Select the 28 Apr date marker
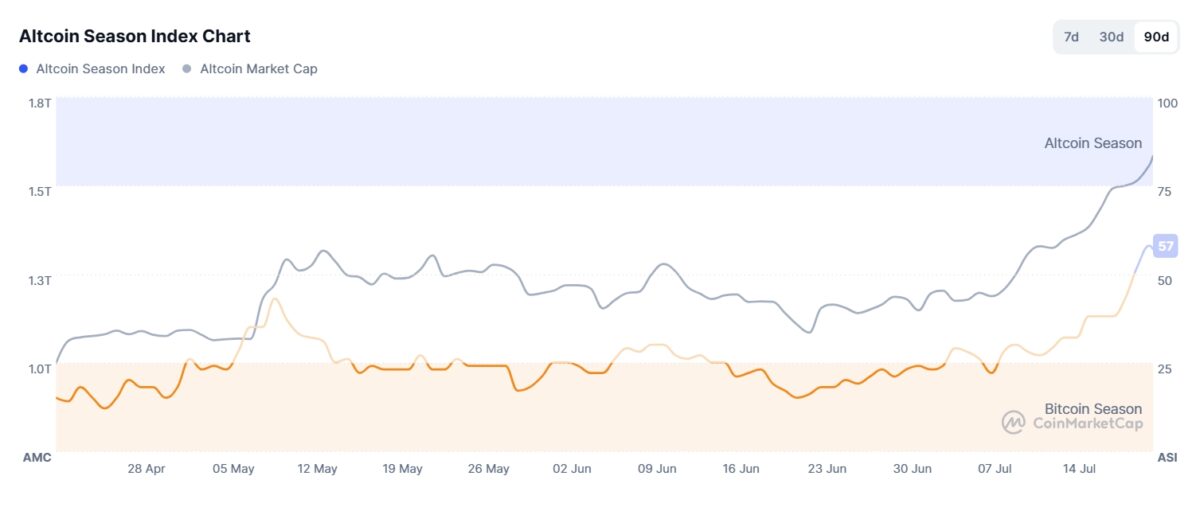Viewport: 1200px width, 515px height. click(147, 468)
